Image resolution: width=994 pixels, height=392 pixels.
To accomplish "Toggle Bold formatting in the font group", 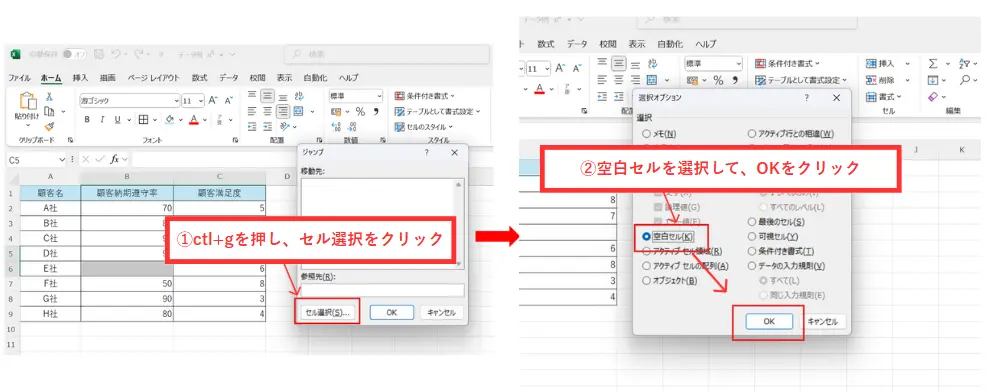I will click(86, 120).
